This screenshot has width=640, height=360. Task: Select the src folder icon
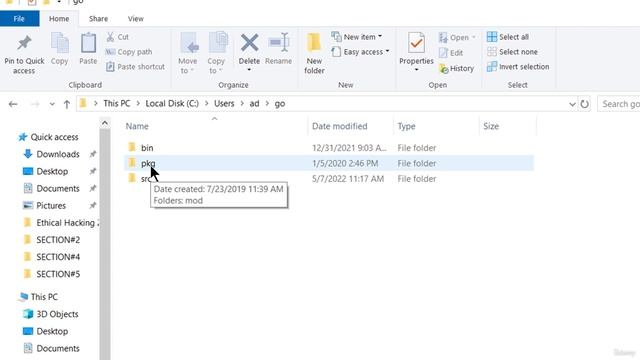132,178
